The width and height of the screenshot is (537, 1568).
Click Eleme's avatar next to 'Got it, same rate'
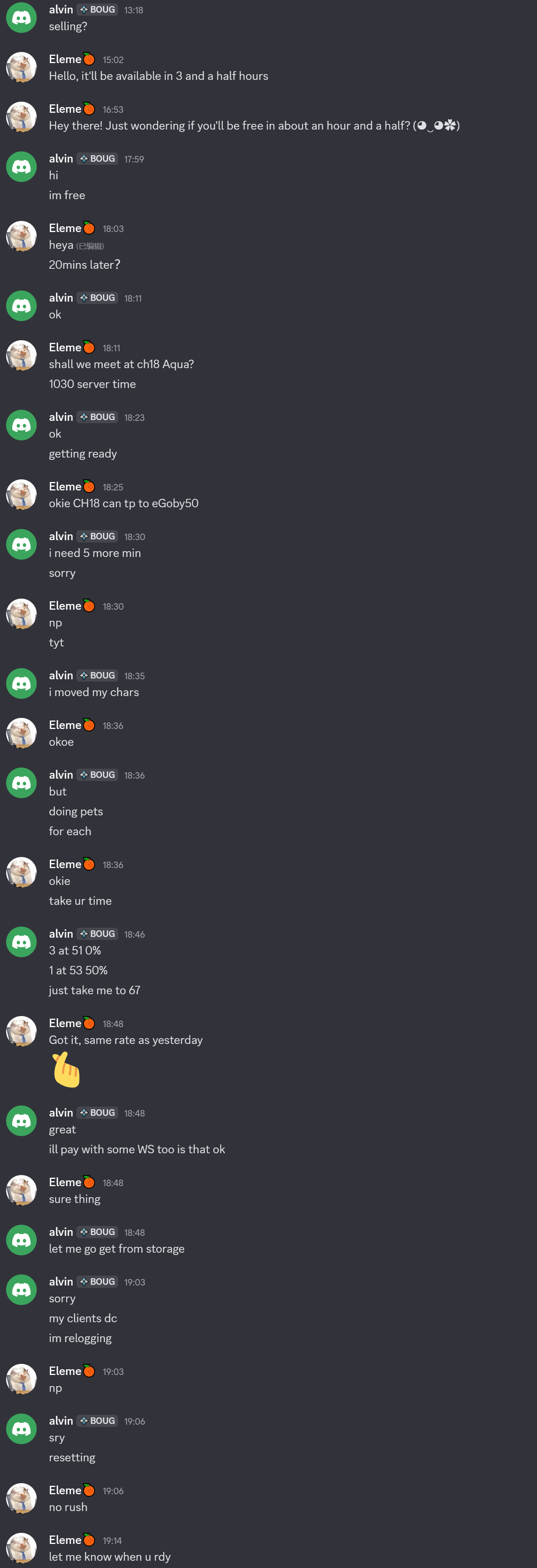click(x=21, y=1031)
